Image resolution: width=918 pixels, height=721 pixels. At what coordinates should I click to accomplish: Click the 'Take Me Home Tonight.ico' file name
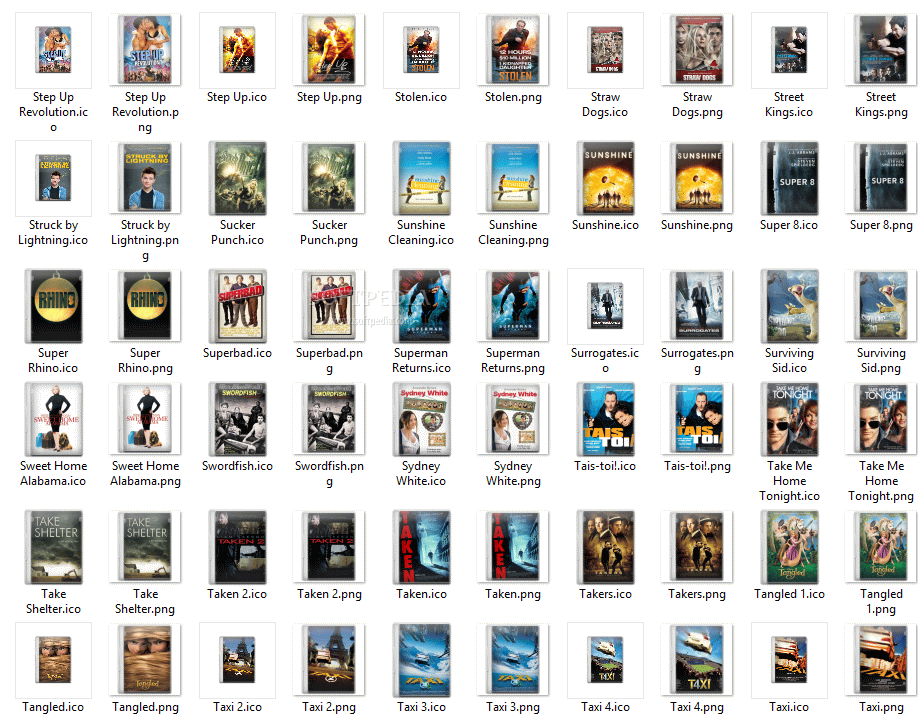pos(789,481)
